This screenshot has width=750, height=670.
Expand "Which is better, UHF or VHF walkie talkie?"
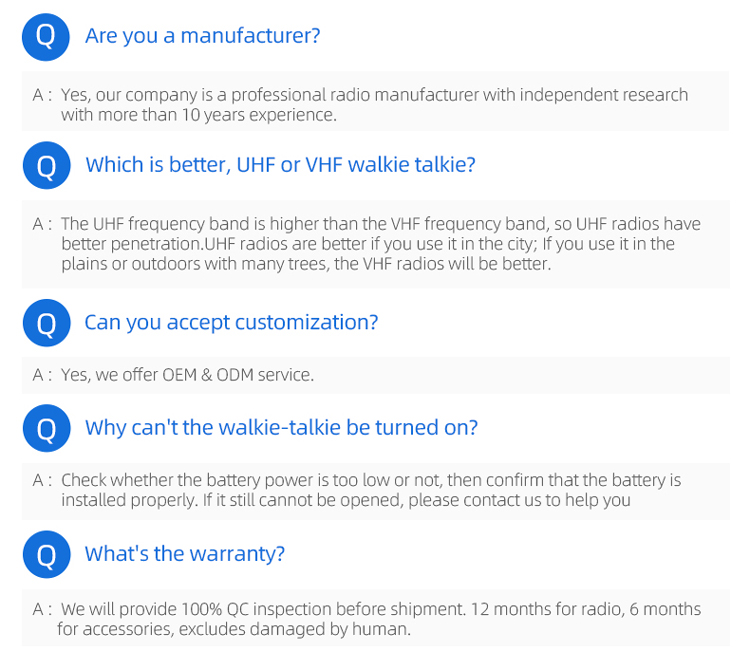(280, 165)
